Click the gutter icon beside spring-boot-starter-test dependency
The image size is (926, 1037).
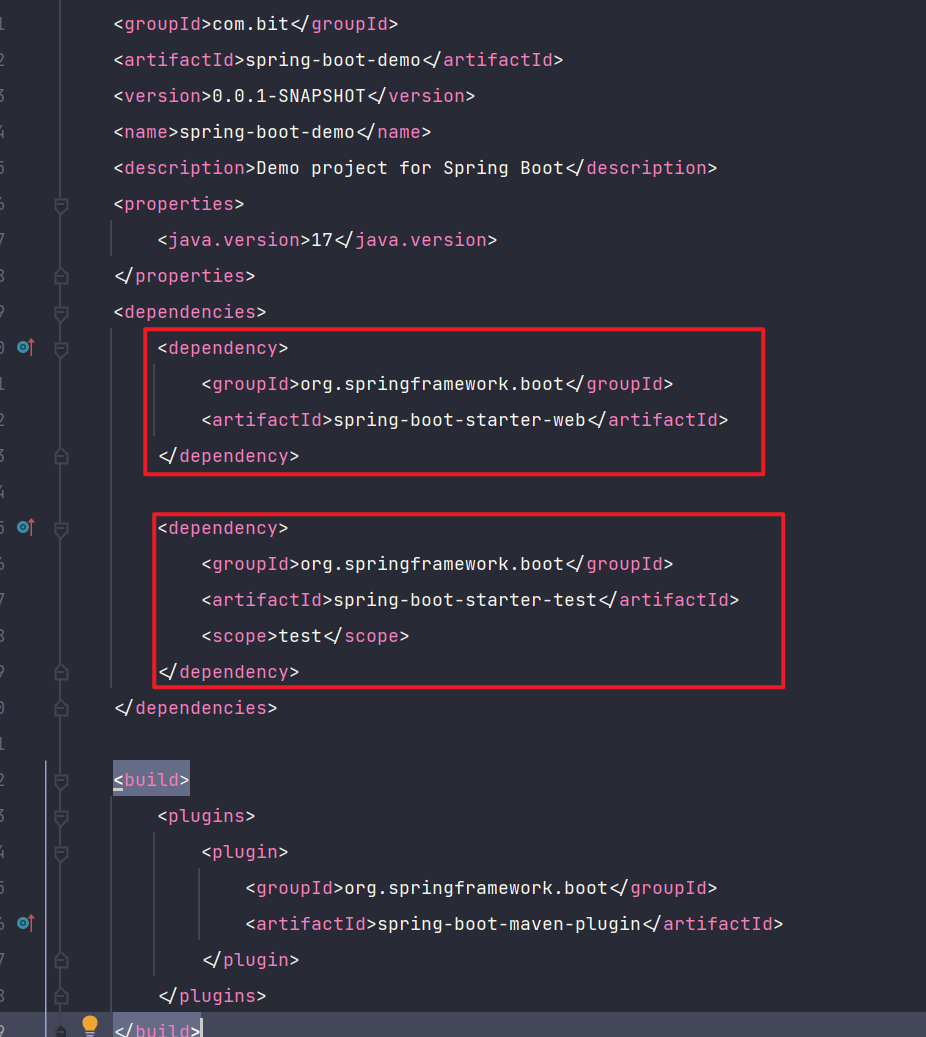25,527
